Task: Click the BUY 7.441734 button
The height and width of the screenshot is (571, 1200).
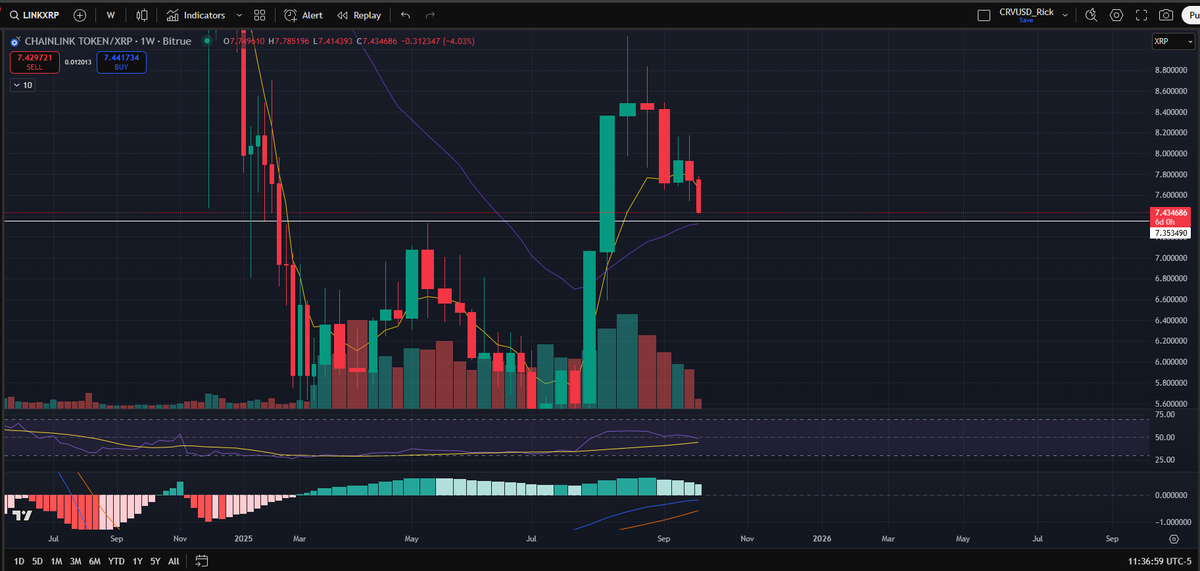Action: click(x=123, y=61)
